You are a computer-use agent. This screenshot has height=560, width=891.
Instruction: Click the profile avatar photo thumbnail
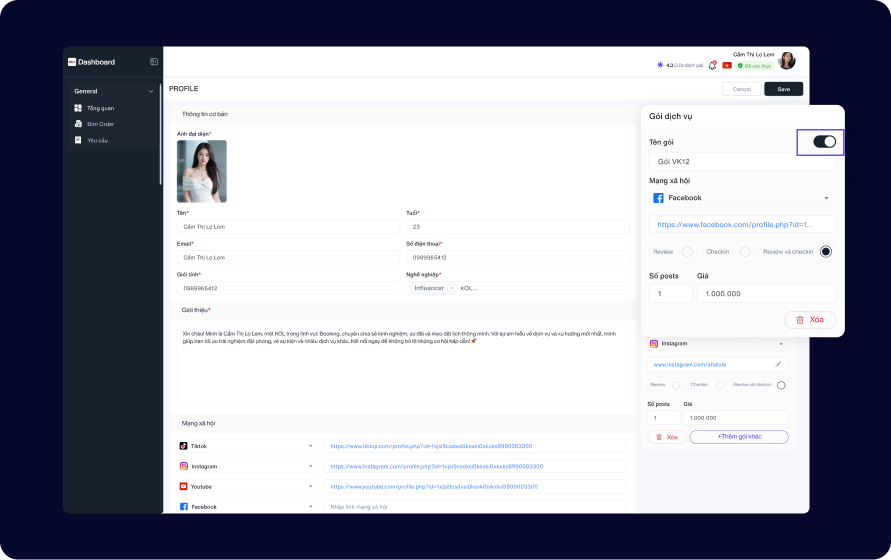[202, 171]
